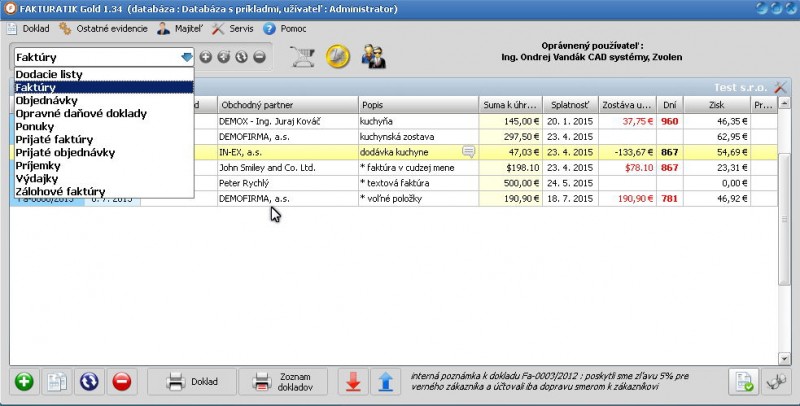This screenshot has height=406, width=800.
Task: Click the 62,95 € profit cell
Action: coord(716,137)
